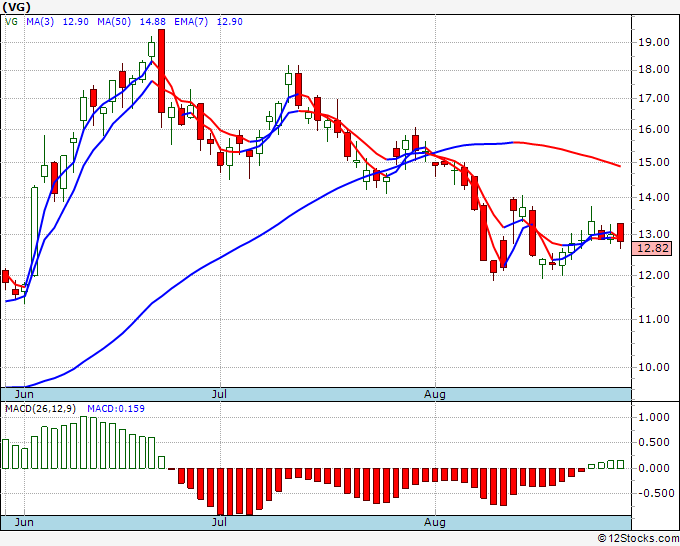Click the Aug label on price chart axis
The width and height of the screenshot is (680, 546).
tap(435, 394)
